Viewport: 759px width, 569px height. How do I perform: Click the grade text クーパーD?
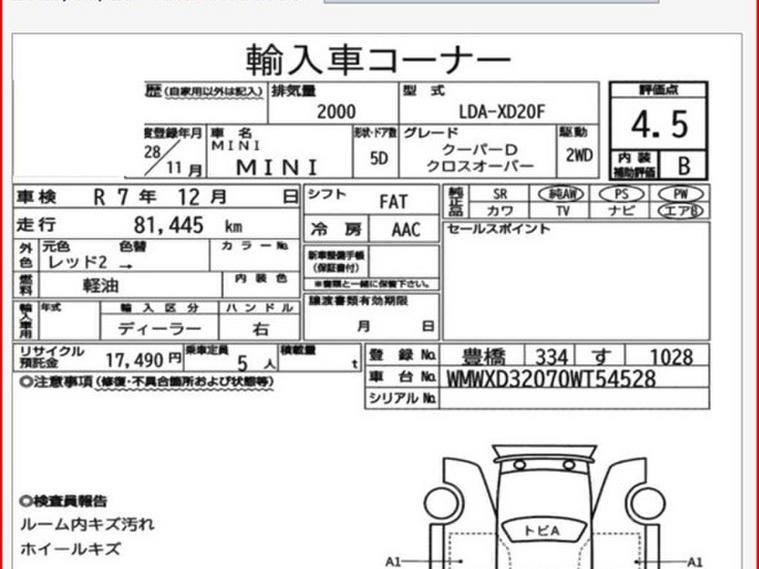click(x=480, y=150)
